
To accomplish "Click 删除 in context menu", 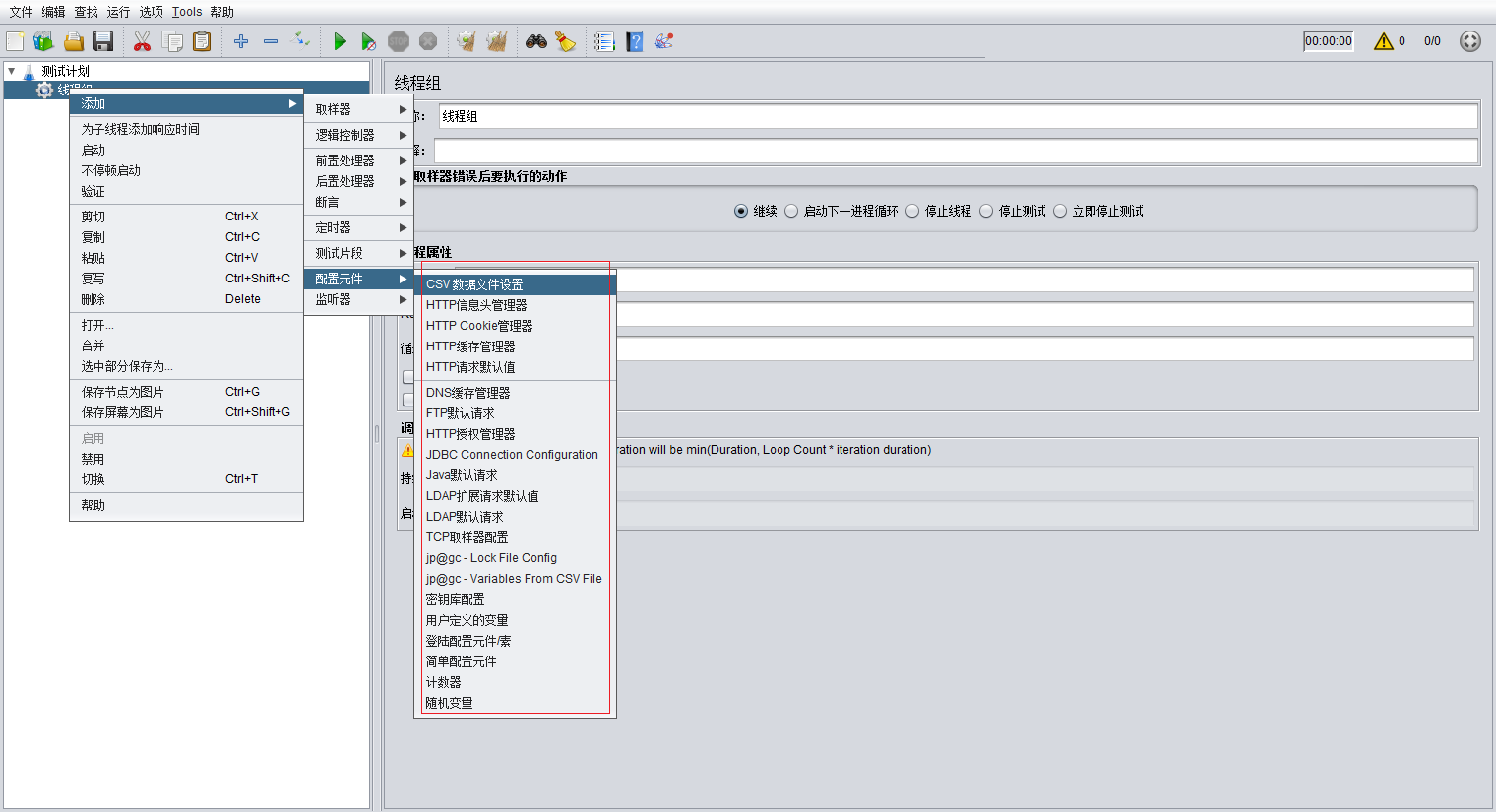I will [186, 299].
